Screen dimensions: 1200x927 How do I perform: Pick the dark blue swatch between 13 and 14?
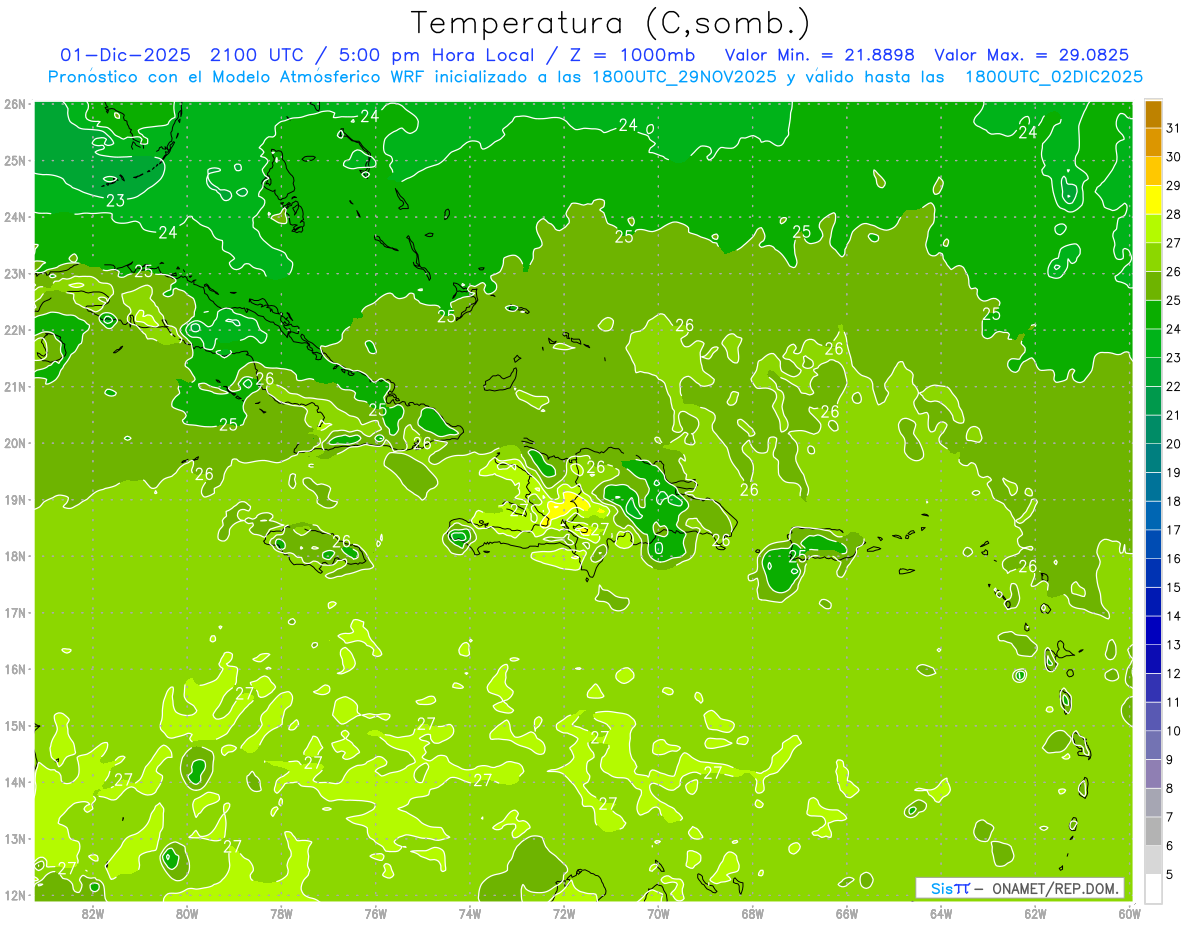1153,631
